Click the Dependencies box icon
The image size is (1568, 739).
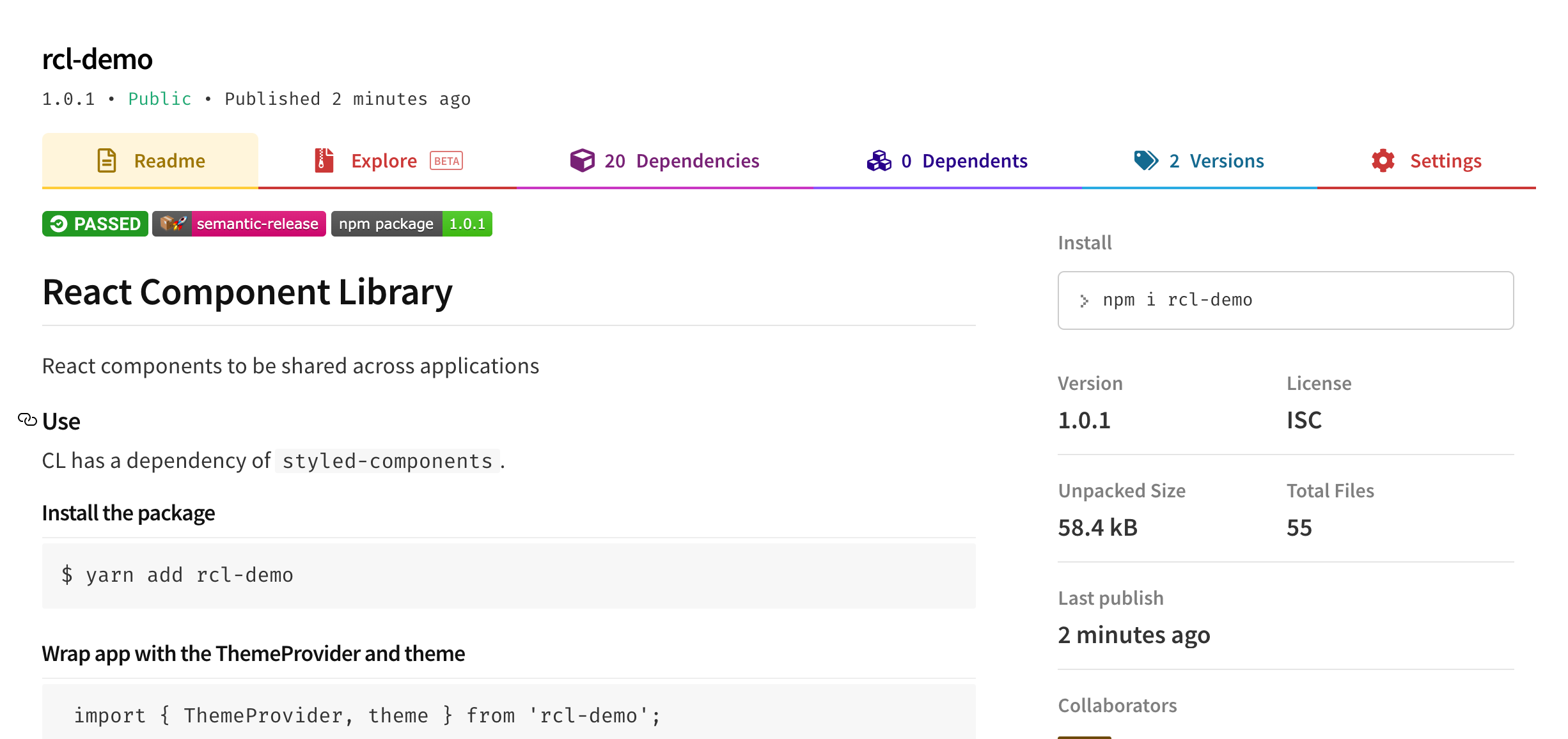(583, 160)
